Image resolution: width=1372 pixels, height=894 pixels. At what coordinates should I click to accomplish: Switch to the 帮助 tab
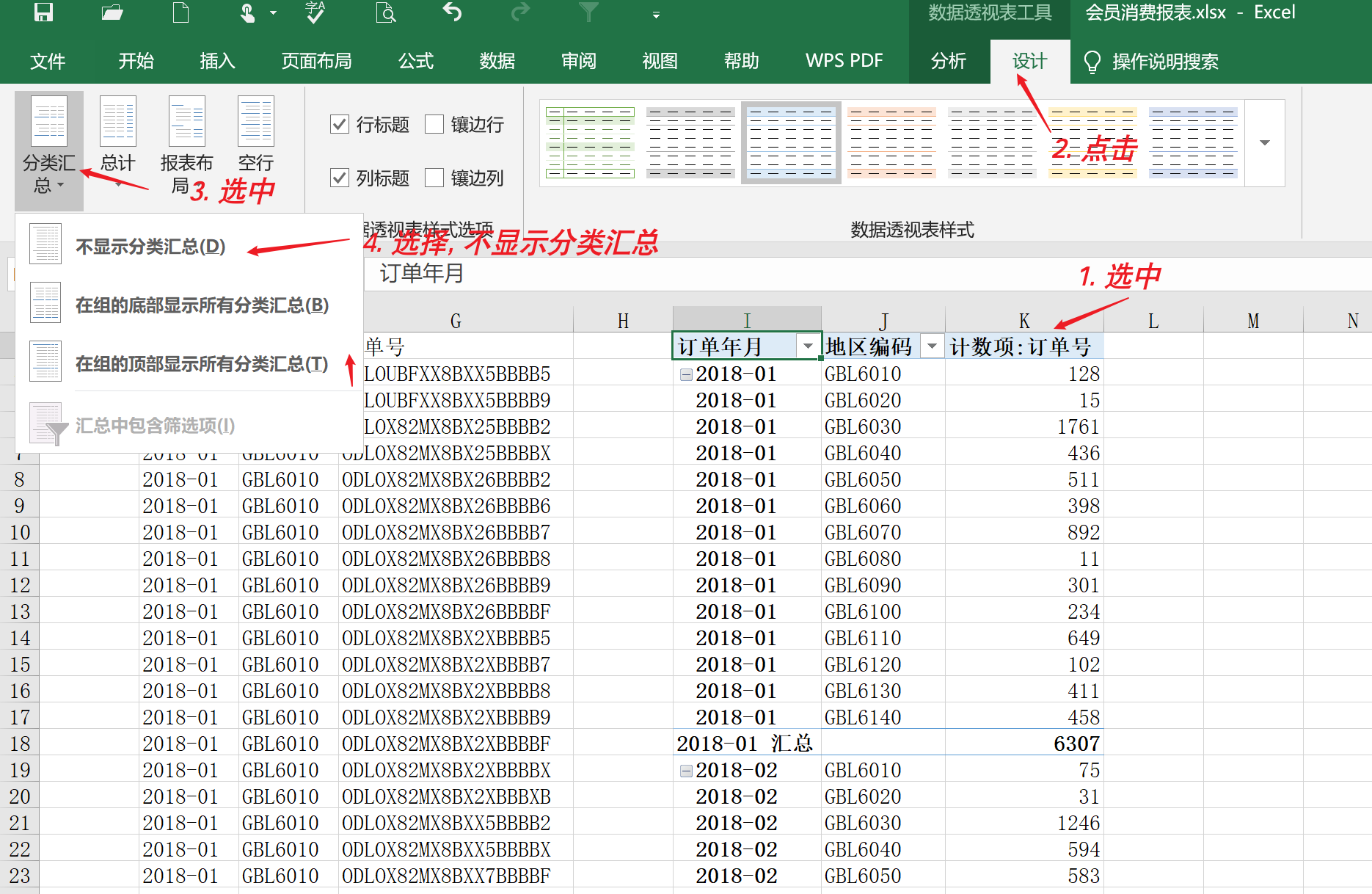(742, 62)
